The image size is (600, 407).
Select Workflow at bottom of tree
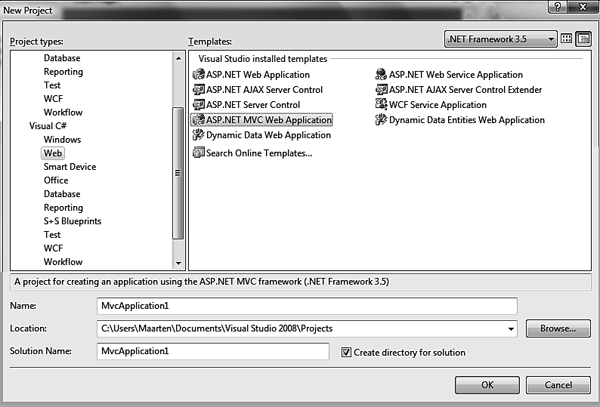[x=63, y=262]
